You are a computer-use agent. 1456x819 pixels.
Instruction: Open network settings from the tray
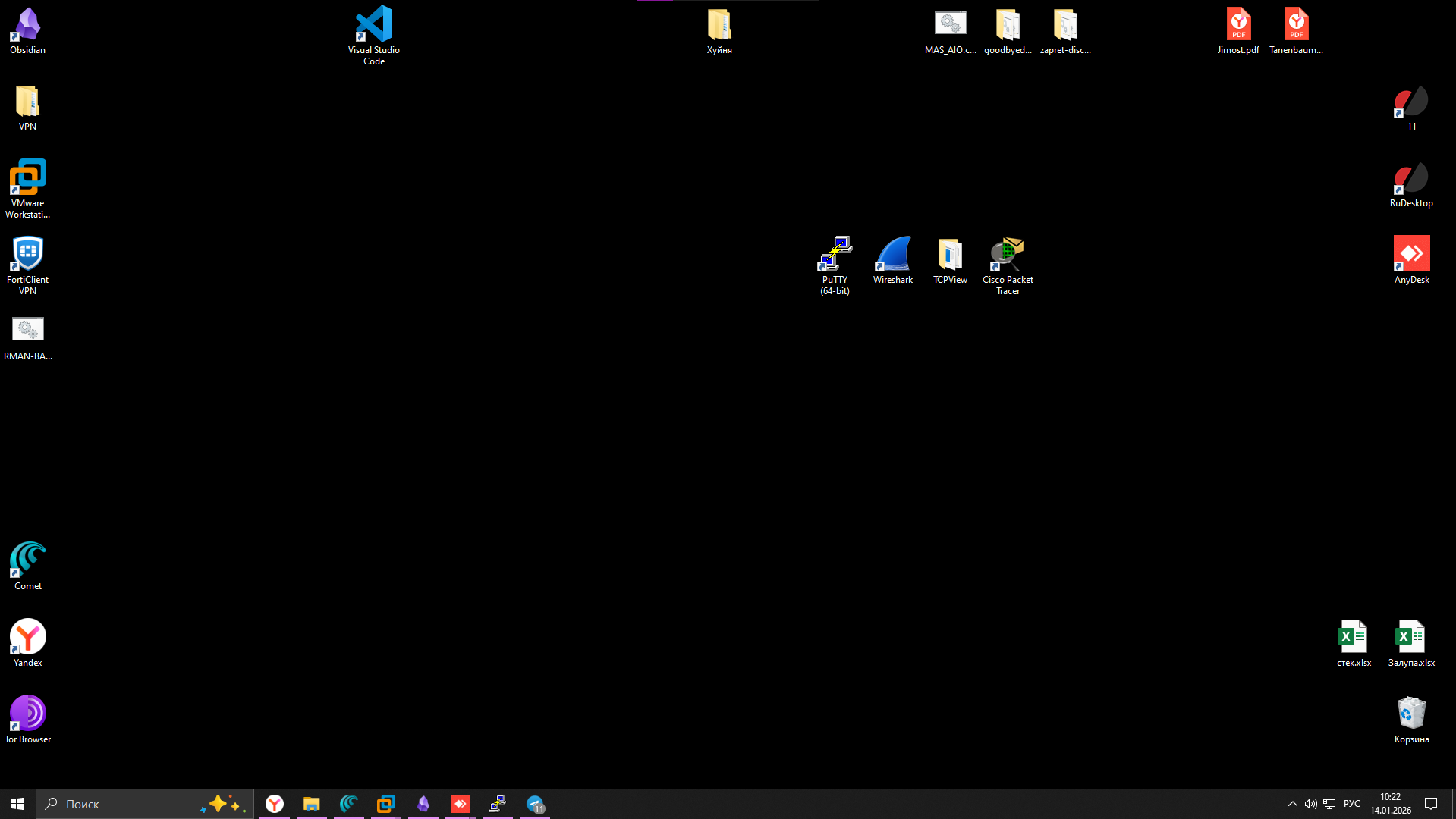(1329, 804)
